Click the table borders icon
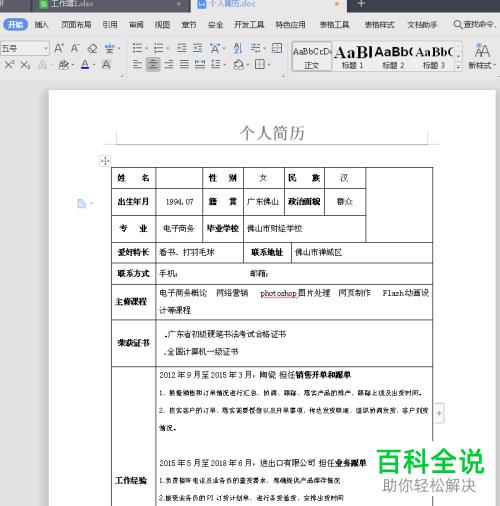This screenshot has height=506, width=500. (260, 64)
